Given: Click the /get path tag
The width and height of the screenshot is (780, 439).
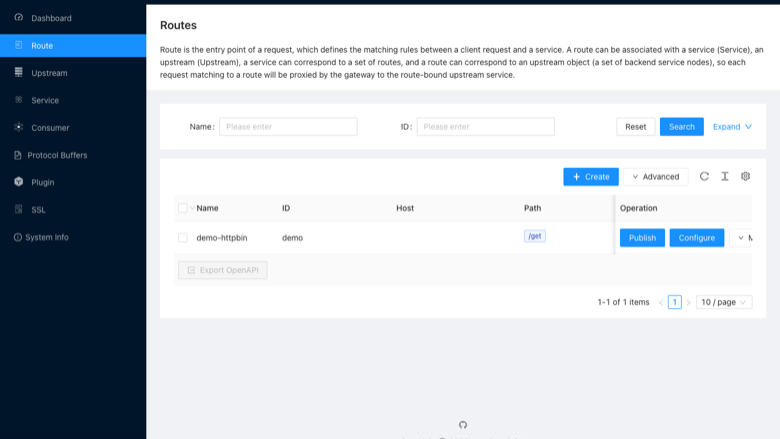Looking at the screenshot, I should pos(535,236).
